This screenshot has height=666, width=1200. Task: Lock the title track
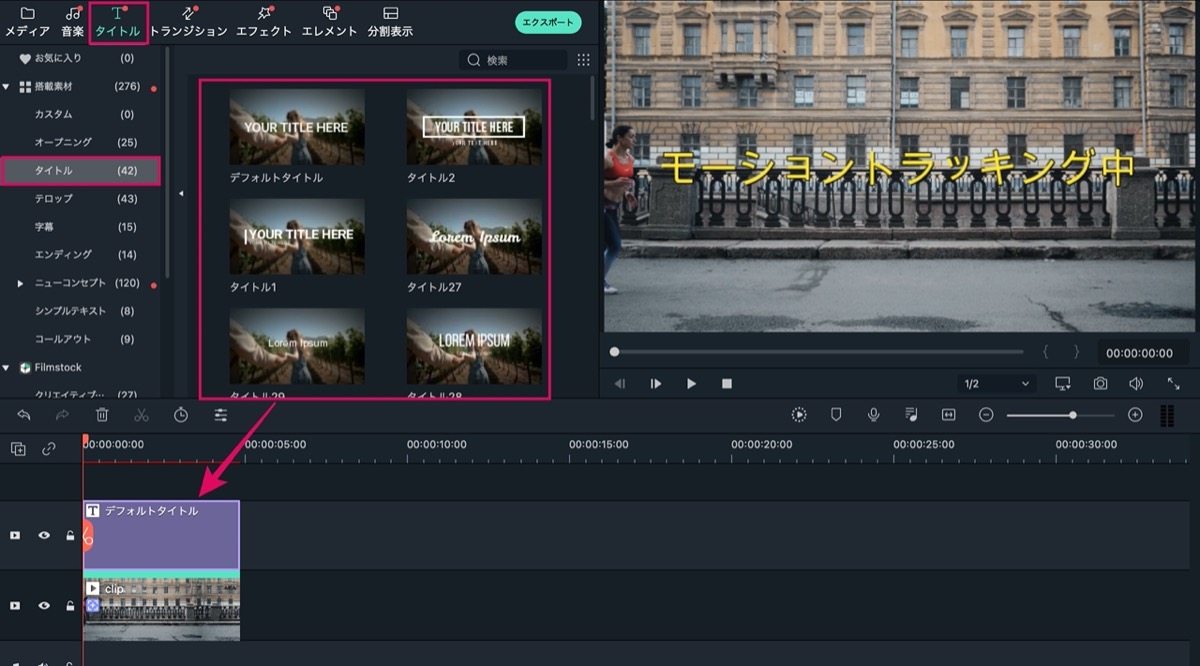70,536
